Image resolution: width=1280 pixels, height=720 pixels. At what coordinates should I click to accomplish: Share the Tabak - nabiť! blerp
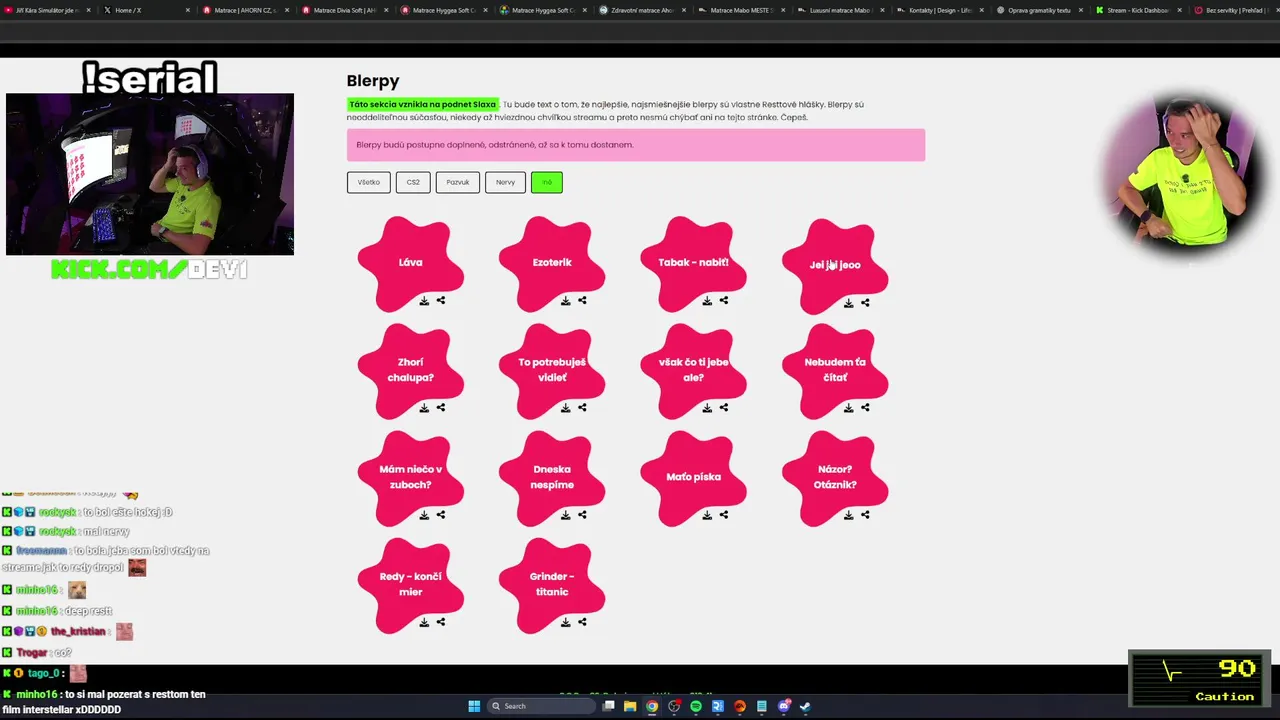(724, 300)
